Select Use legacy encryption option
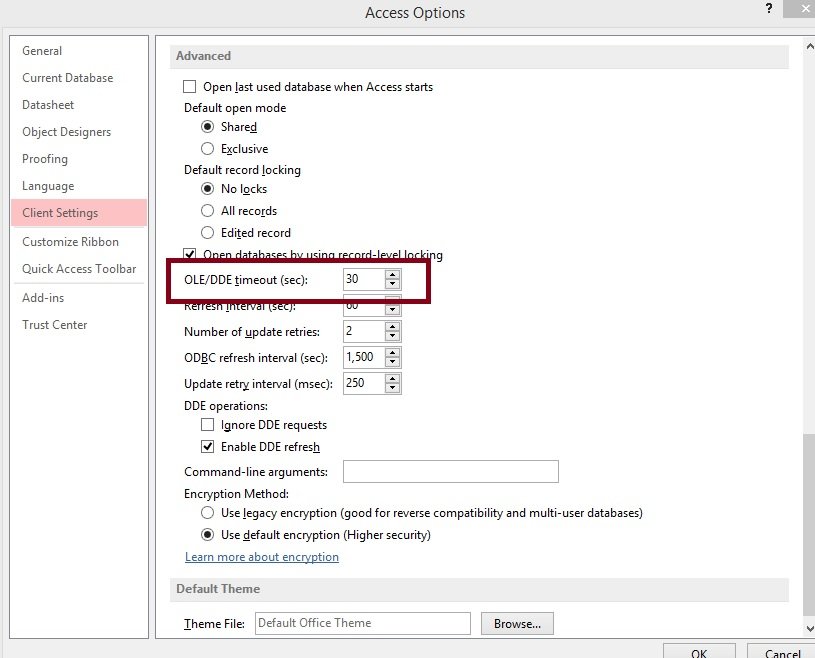The height and width of the screenshot is (658, 815). [x=208, y=513]
